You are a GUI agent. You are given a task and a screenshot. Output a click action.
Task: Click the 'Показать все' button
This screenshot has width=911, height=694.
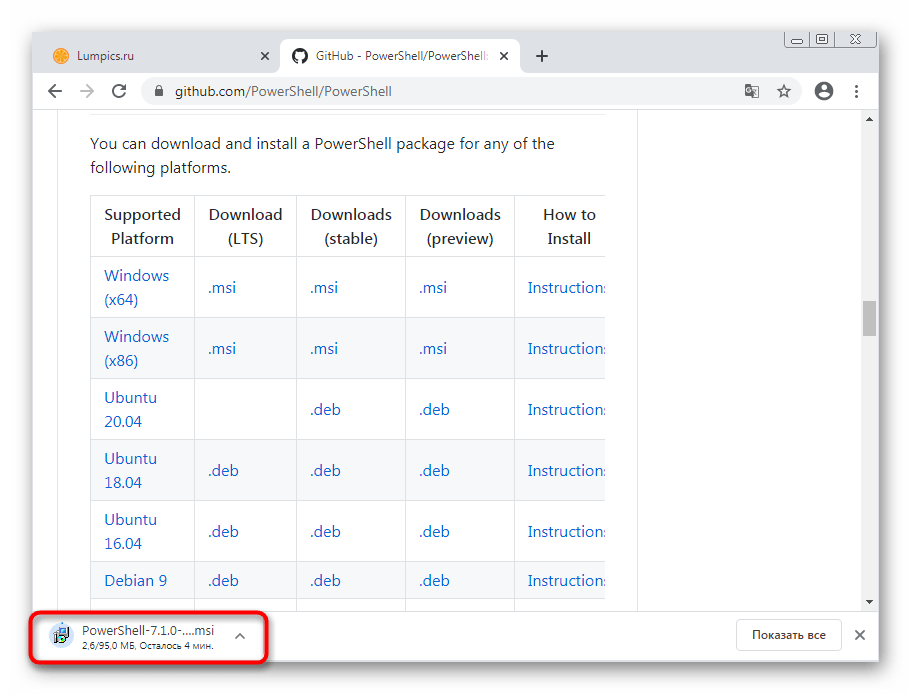tap(788, 635)
